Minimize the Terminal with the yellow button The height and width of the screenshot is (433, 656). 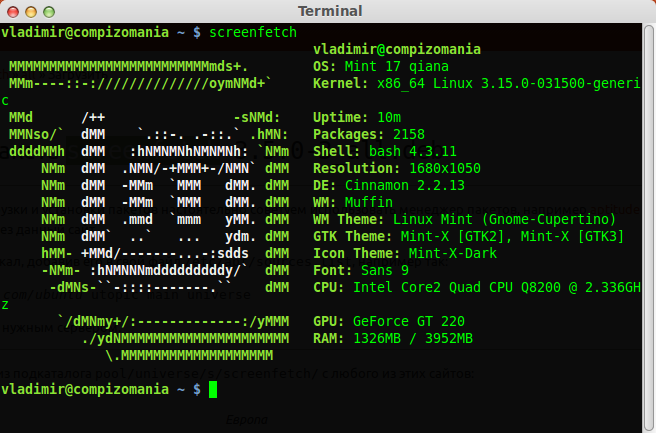pos(31,12)
